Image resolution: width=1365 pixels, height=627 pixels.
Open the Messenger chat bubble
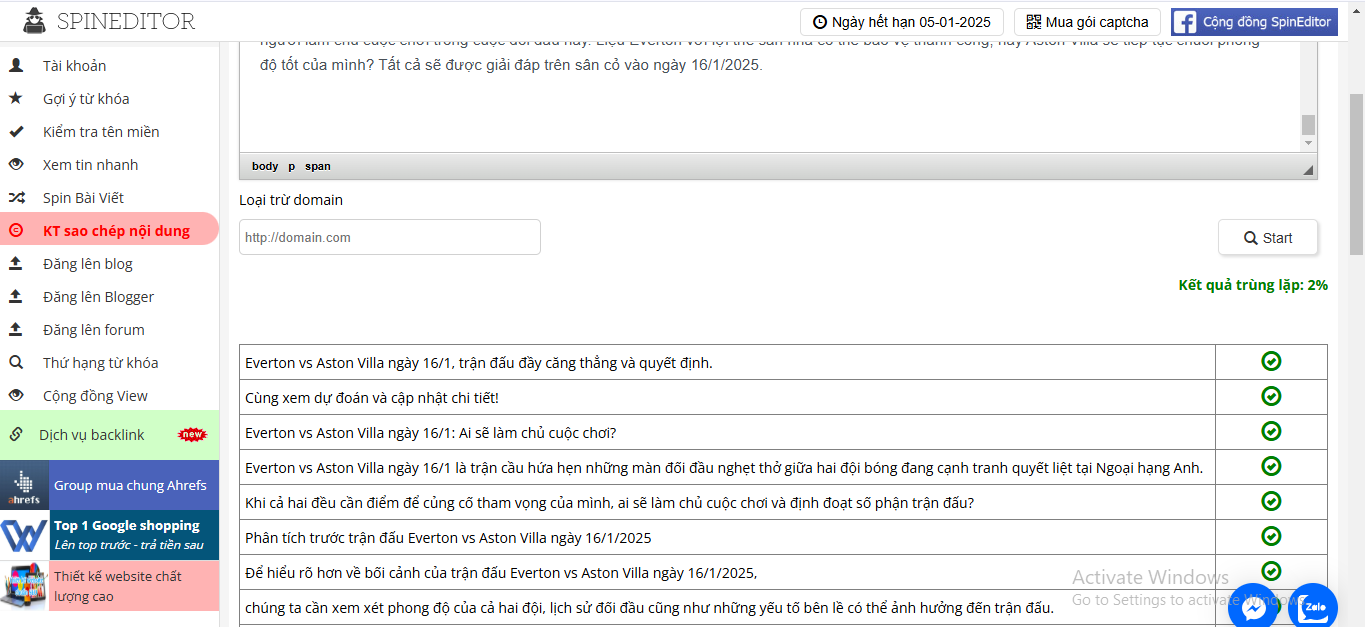1253,607
